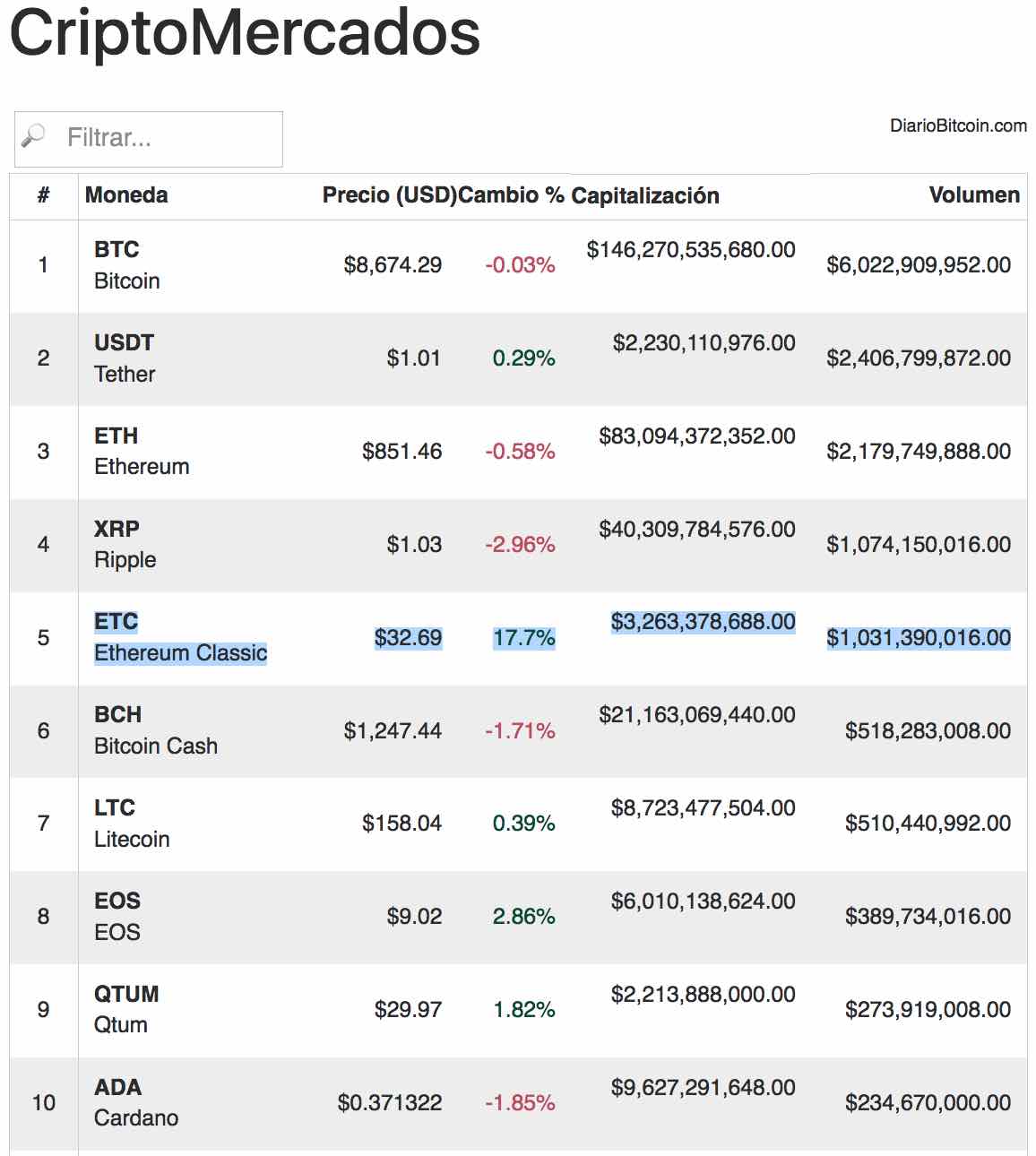Screen dimensions: 1036x1156
Task: Click Bitcoin Cash price $1,247.44
Action: [x=393, y=731]
